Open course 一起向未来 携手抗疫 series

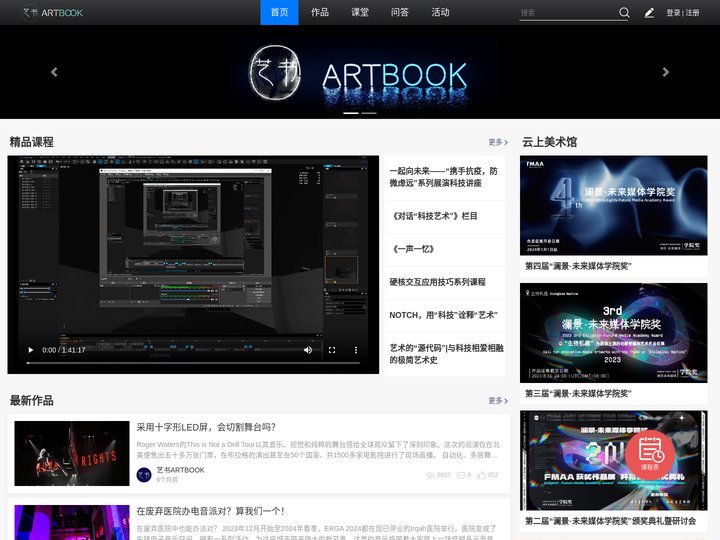(444, 177)
